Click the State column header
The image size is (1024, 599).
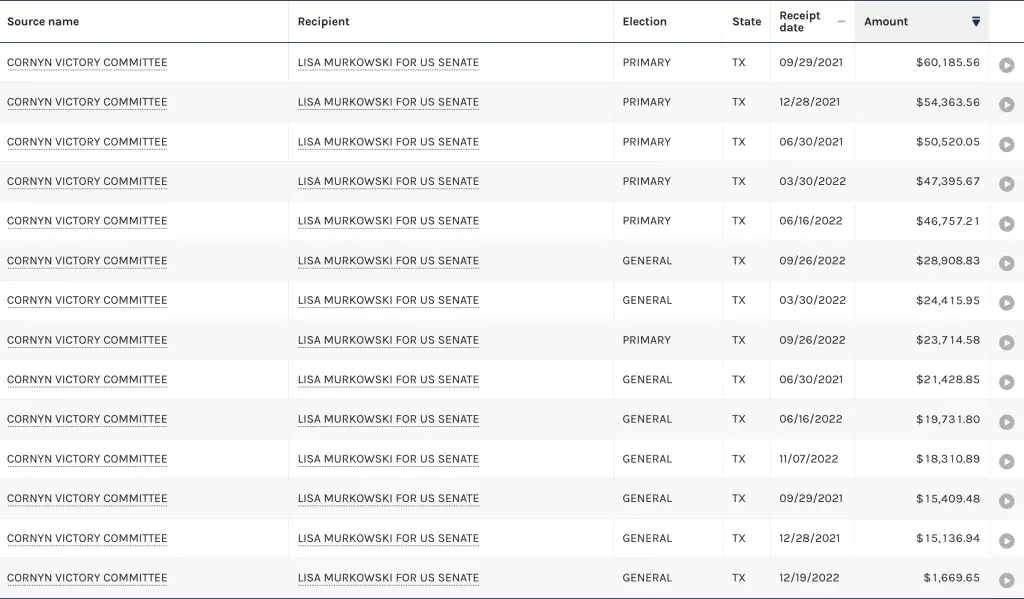tap(746, 22)
